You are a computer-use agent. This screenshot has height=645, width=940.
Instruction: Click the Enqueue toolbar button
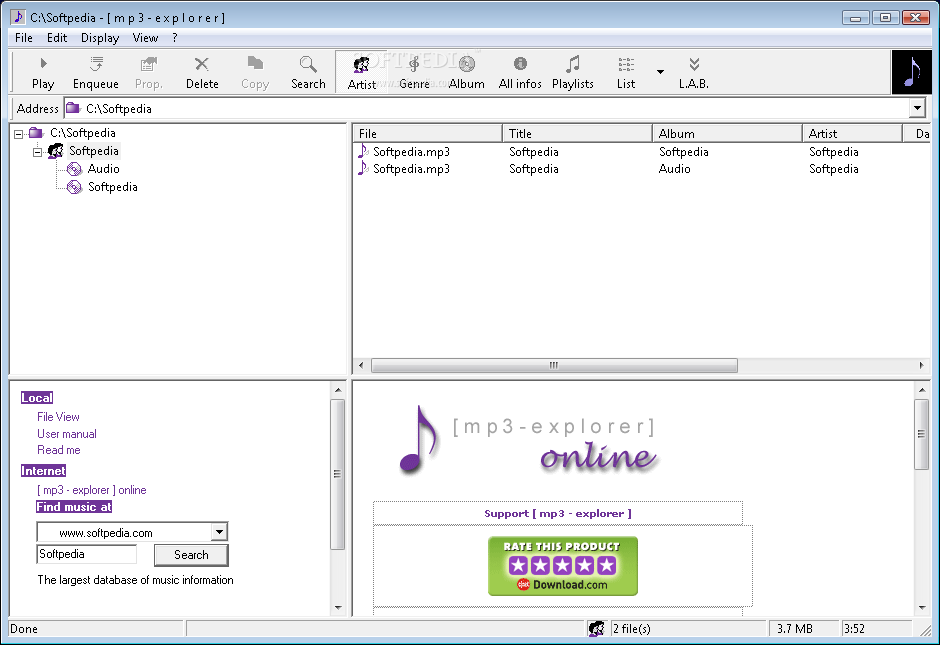click(x=95, y=73)
